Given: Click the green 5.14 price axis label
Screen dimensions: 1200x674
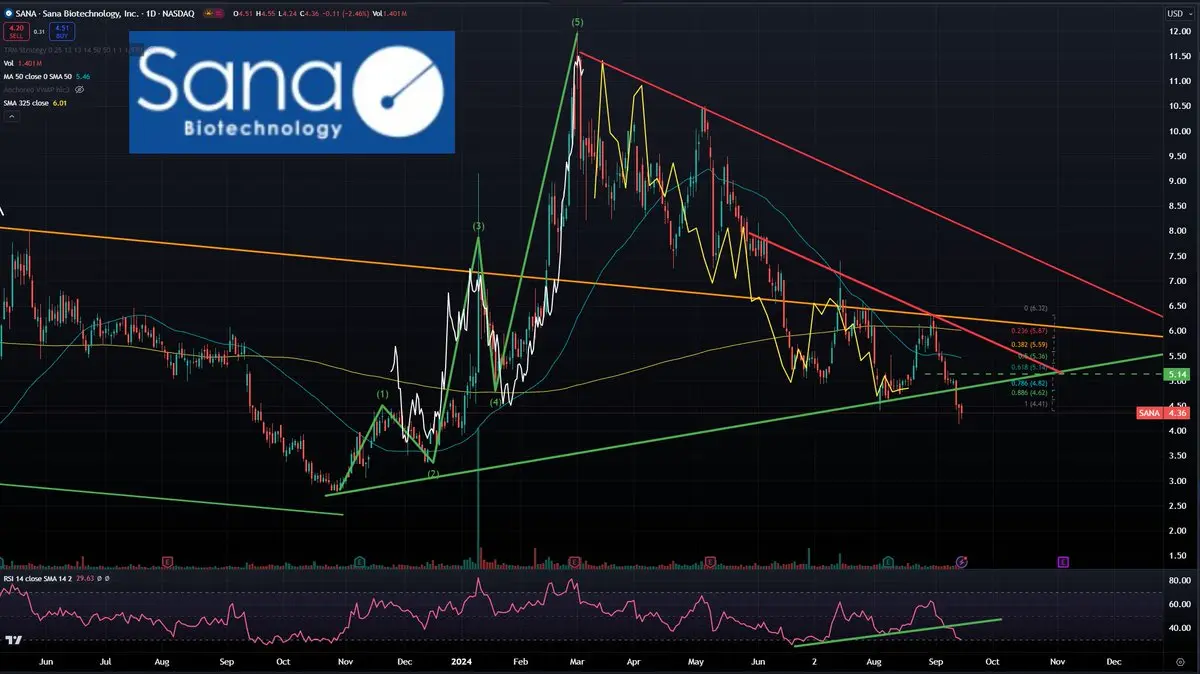Looking at the screenshot, I should point(1176,374).
